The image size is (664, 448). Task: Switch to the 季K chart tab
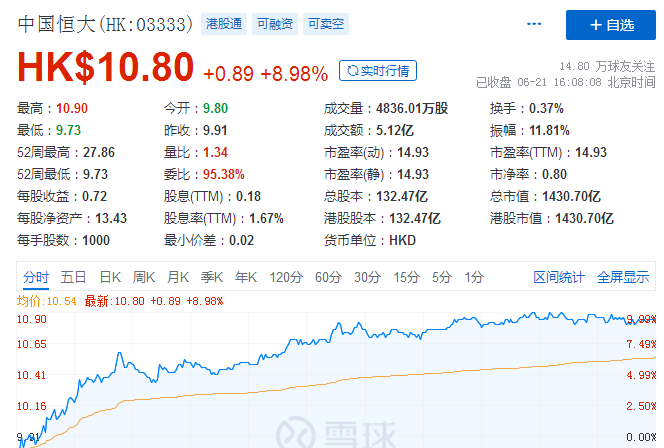pos(212,277)
